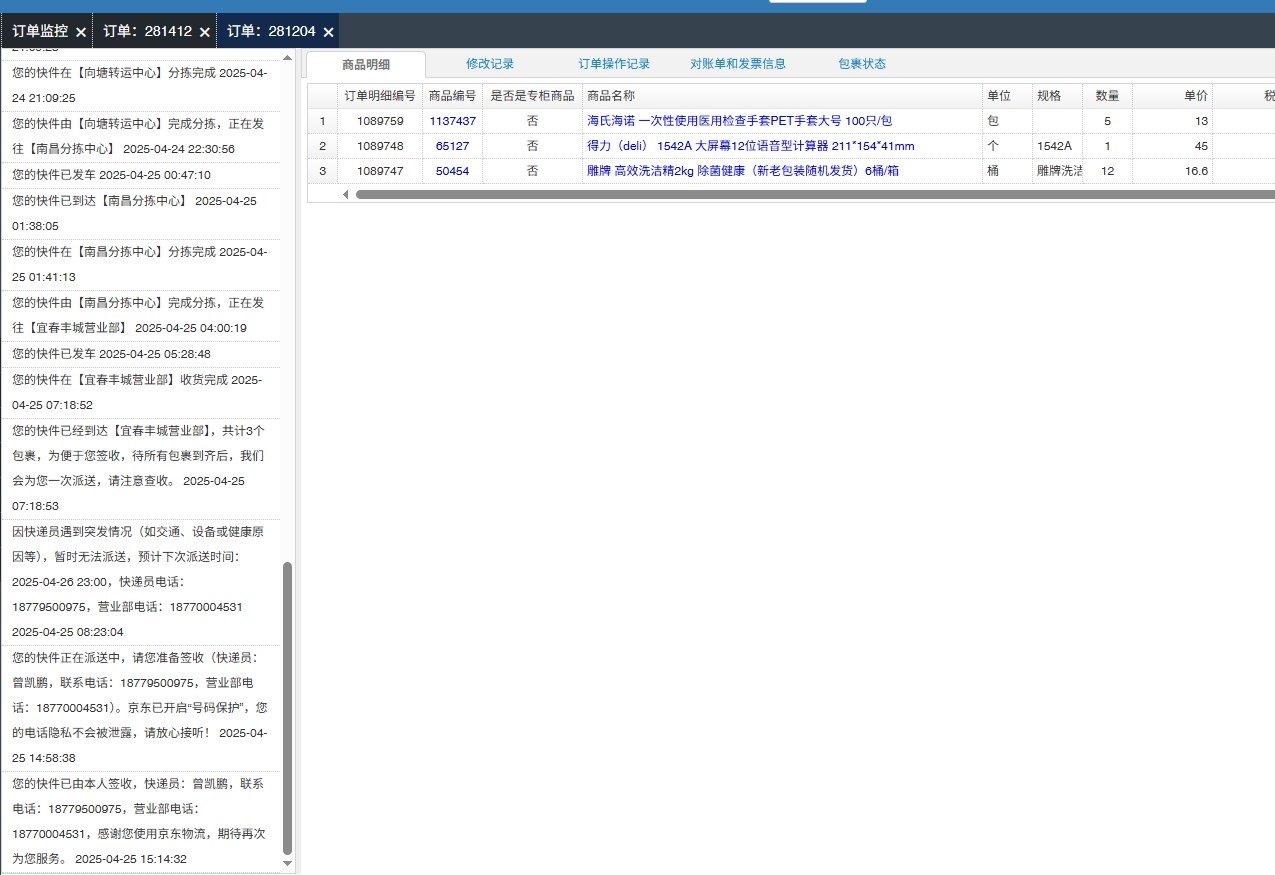Open the 海氏海诺 一次性使用医用检查手套 product link
This screenshot has width=1275, height=875.
[739, 121]
